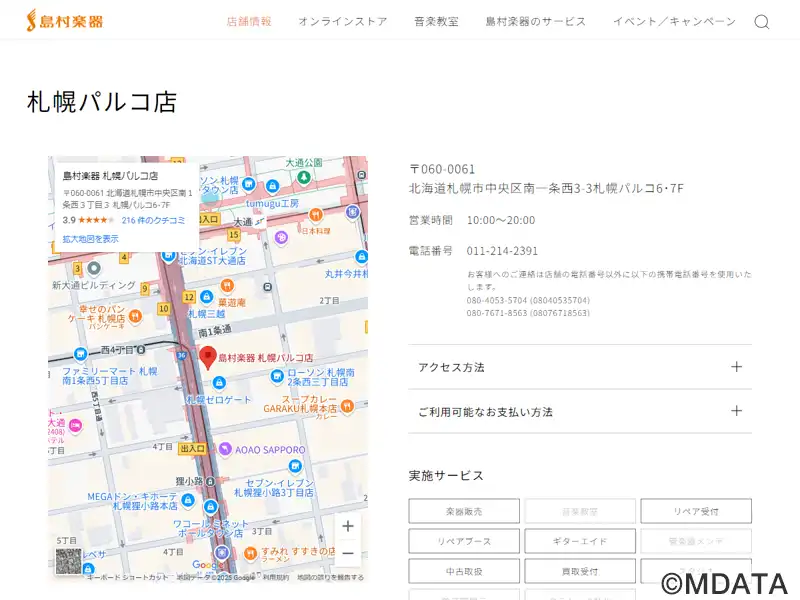
Task: Click the 菓遊庵 restaurant marker
Action: pos(227,285)
